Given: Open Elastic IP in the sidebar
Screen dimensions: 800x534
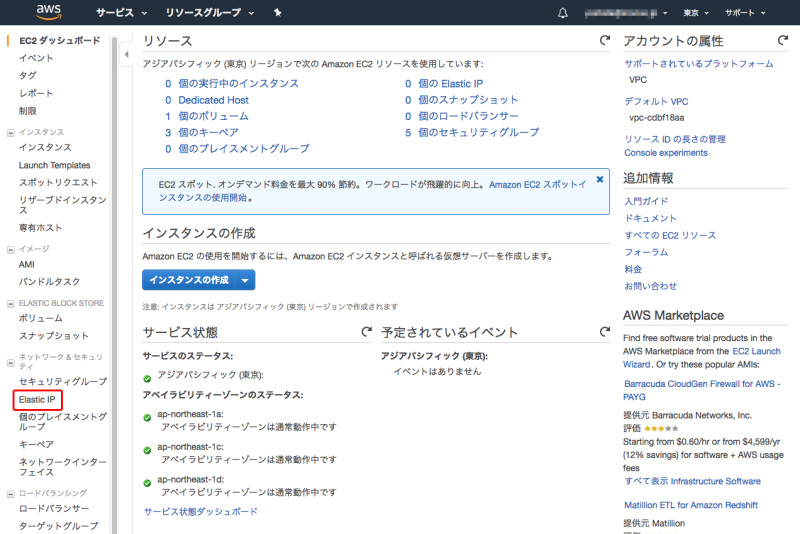Looking at the screenshot, I should (x=37, y=400).
